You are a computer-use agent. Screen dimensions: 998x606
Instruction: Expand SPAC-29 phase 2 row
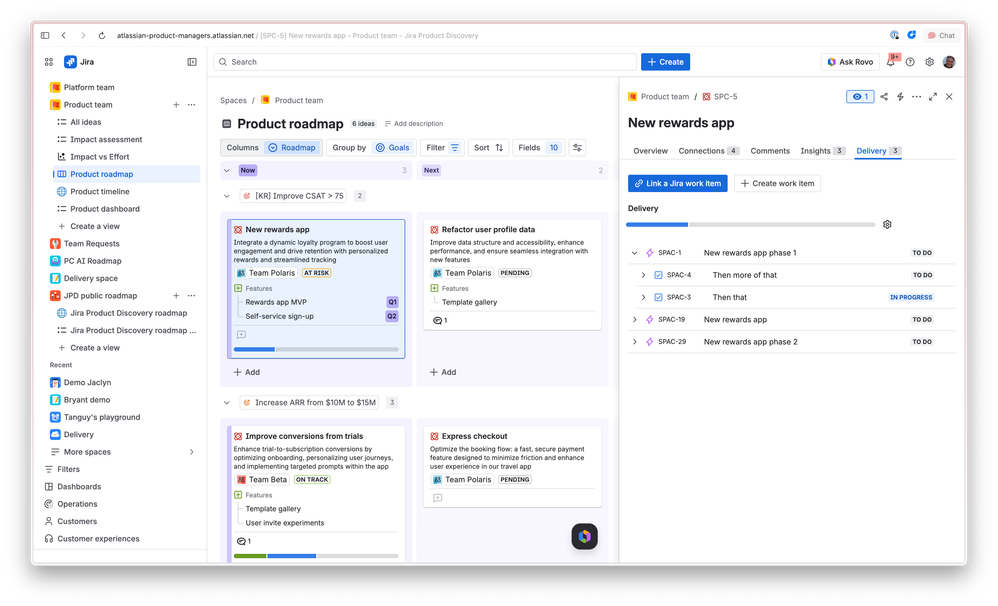click(x=635, y=342)
